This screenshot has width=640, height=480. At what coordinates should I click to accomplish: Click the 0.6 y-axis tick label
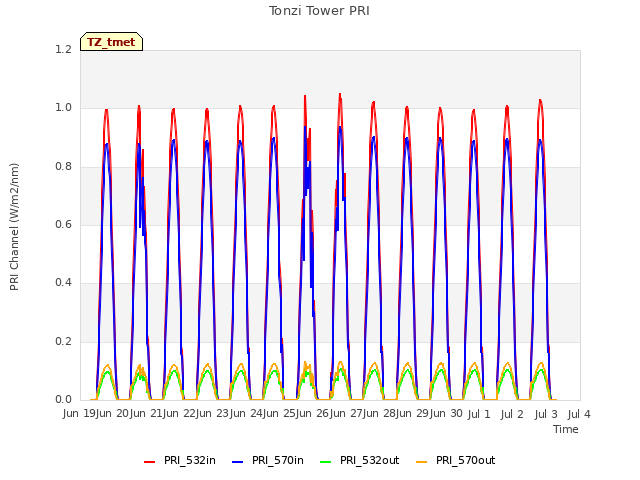click(x=63, y=224)
